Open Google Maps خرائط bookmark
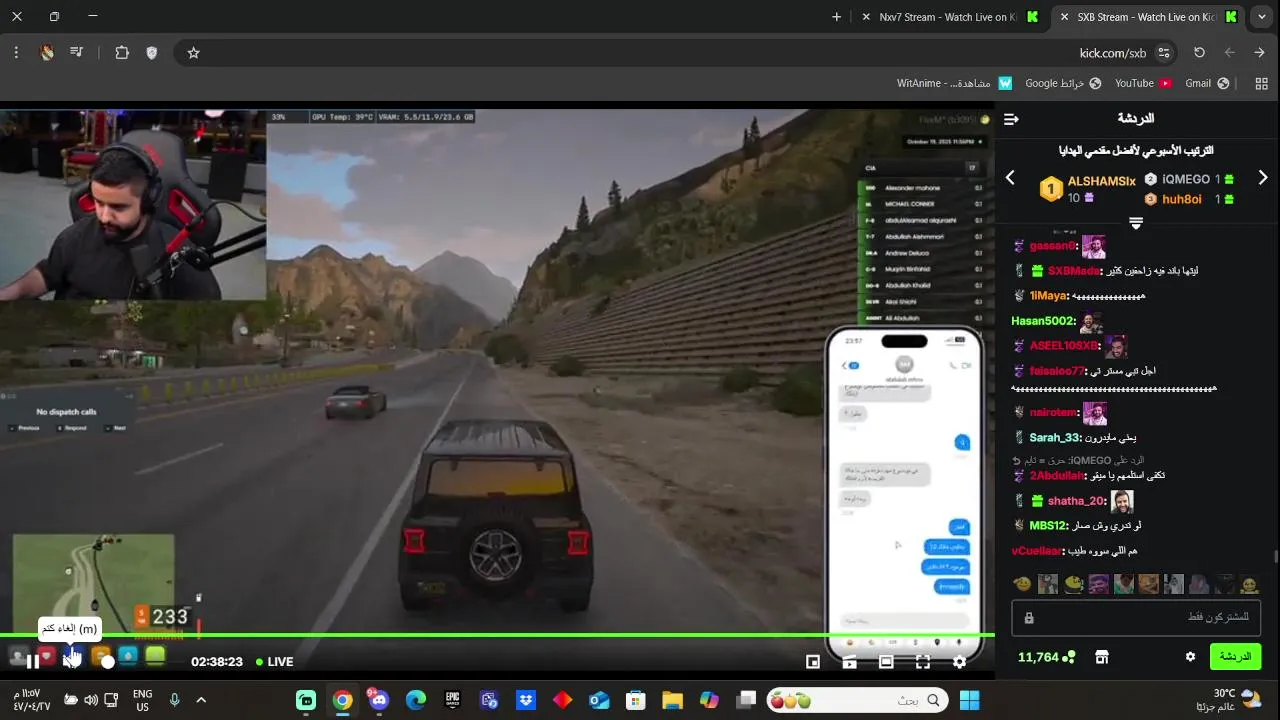 pyautogui.click(x=1063, y=83)
